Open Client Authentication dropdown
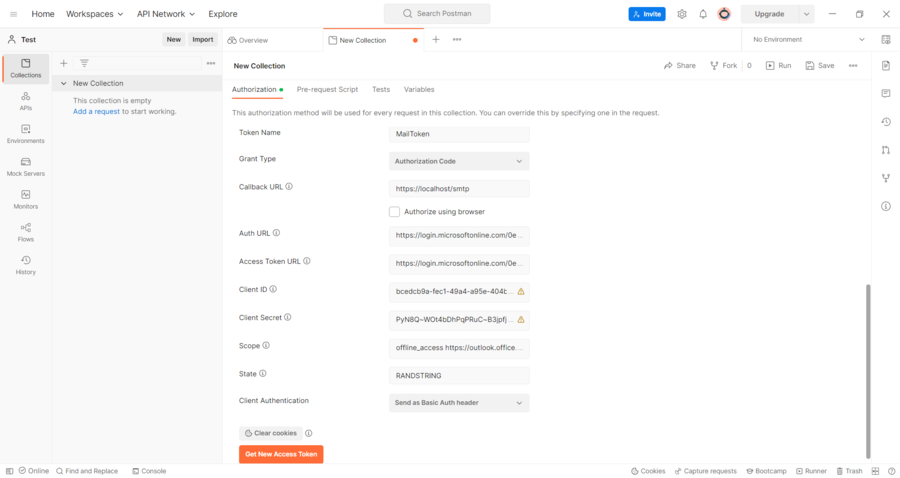The width and height of the screenshot is (900, 478). click(459, 403)
